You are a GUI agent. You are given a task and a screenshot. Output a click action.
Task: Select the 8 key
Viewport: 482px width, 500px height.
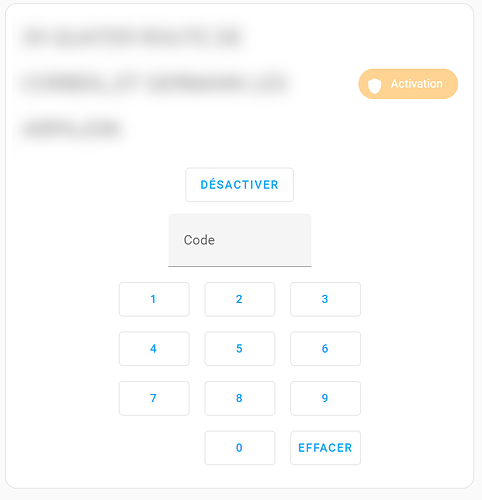click(x=240, y=398)
